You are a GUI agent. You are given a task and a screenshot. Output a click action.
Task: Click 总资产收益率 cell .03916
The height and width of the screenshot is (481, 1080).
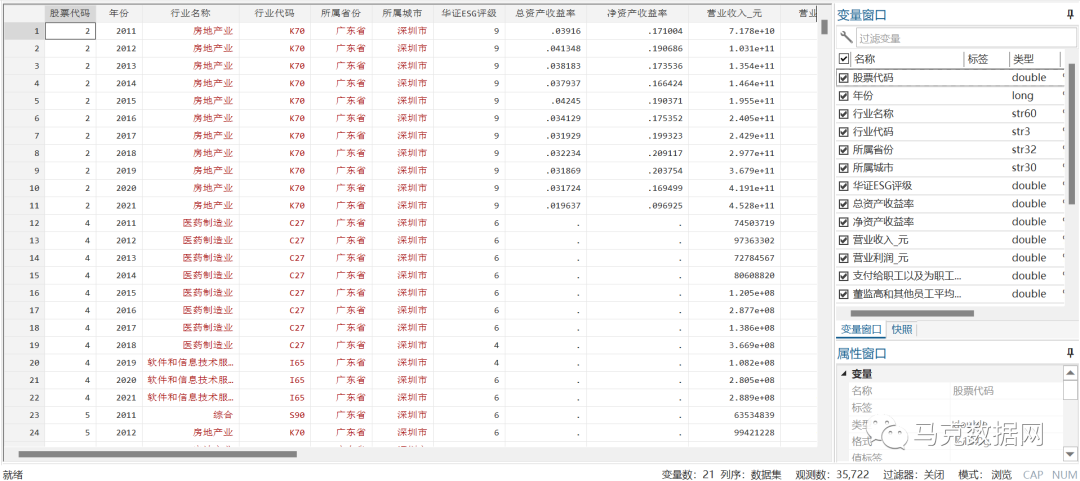[546, 31]
